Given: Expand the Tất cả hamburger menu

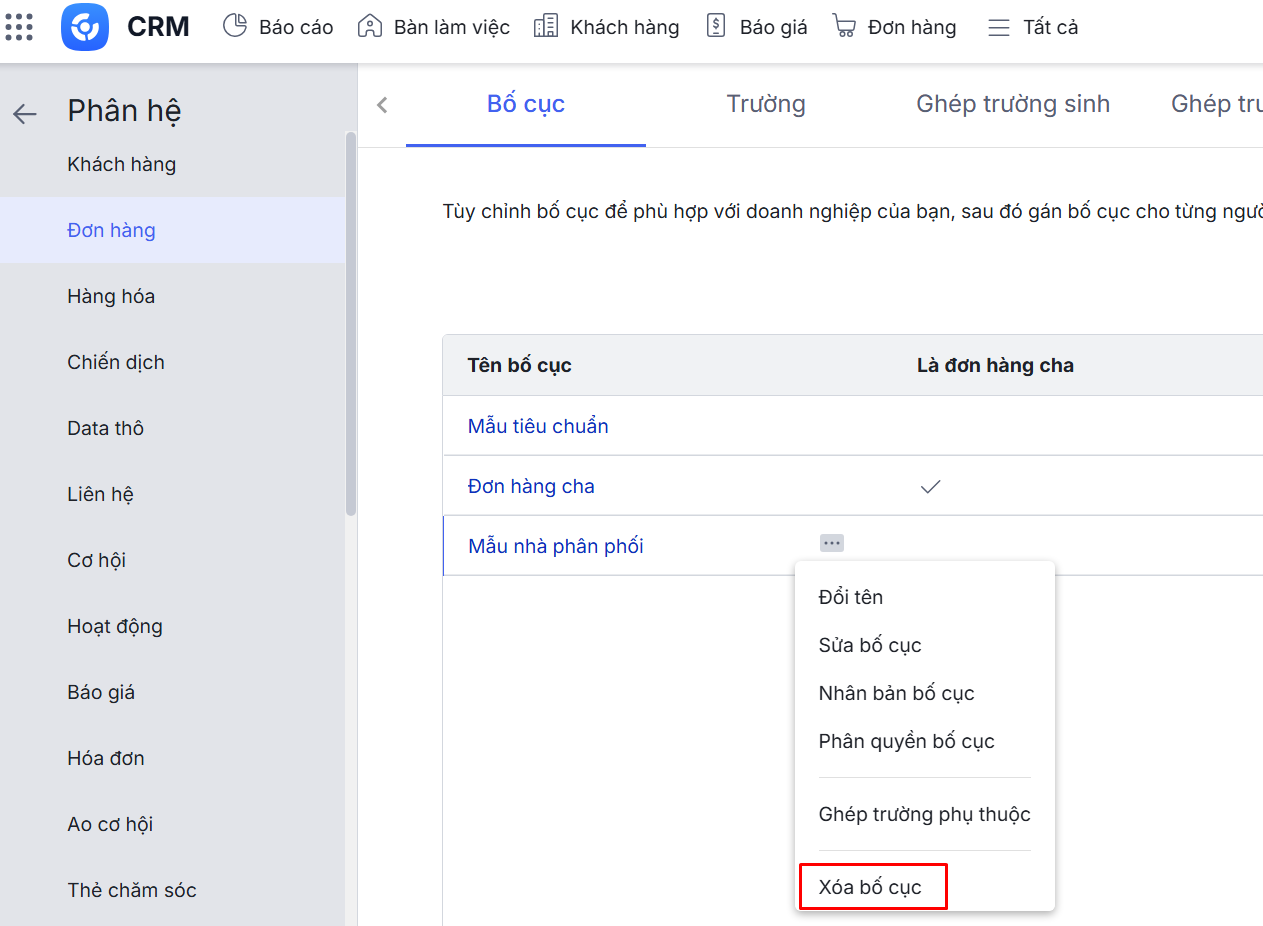Looking at the screenshot, I should pyautogui.click(x=1033, y=27).
